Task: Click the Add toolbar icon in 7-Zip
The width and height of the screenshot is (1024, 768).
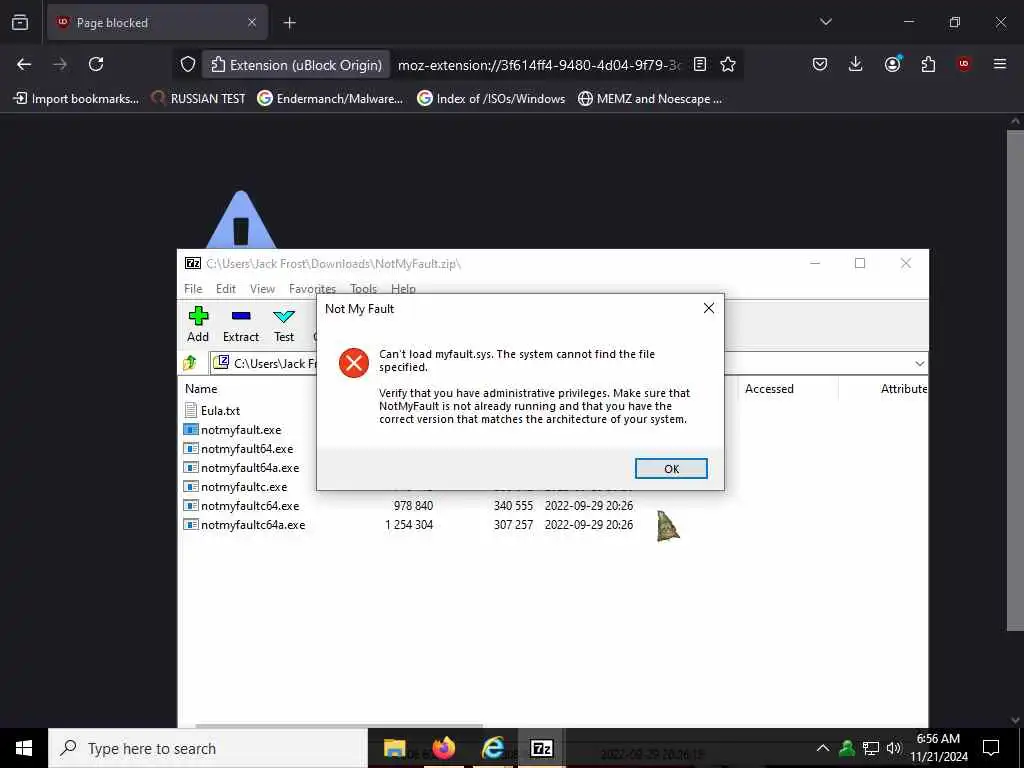Action: point(198,325)
